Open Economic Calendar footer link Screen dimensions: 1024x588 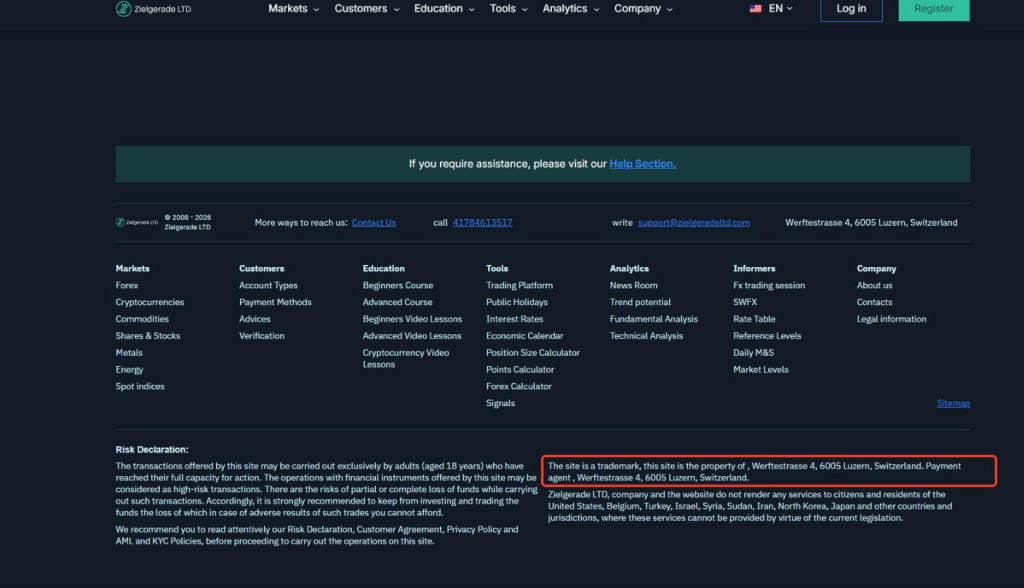tap(524, 336)
